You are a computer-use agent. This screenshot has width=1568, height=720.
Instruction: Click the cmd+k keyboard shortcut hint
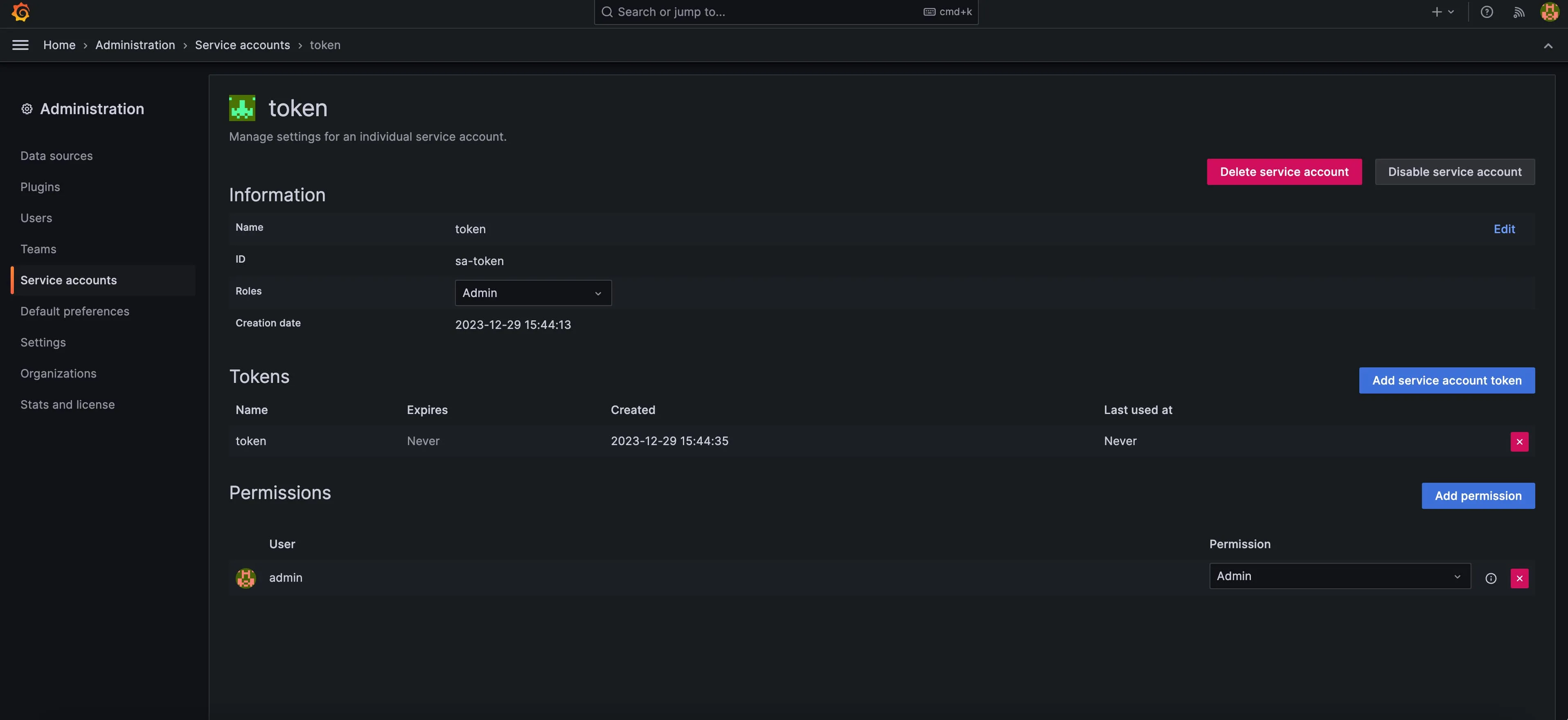948,12
